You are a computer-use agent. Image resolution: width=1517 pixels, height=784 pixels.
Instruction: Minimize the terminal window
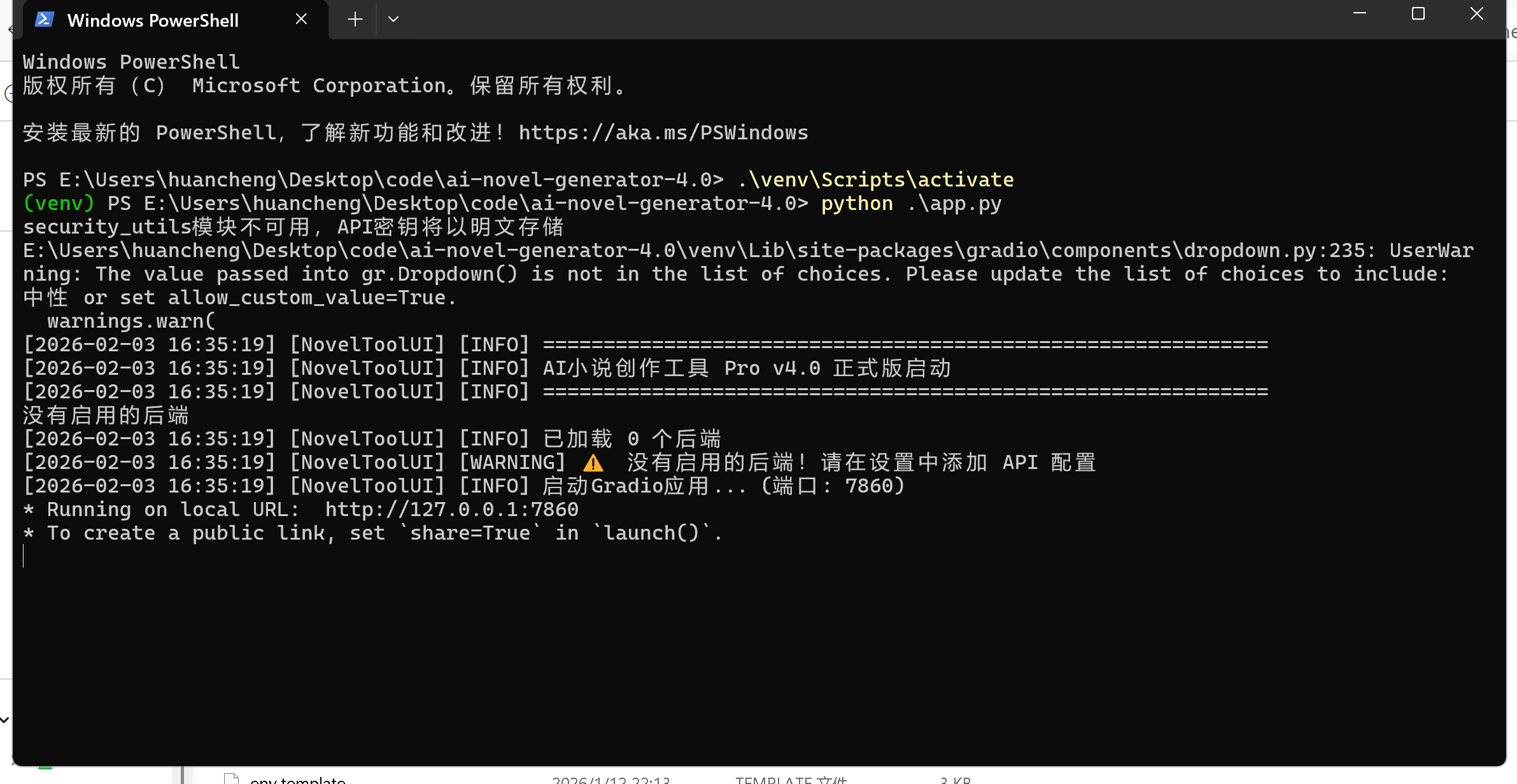(1360, 14)
